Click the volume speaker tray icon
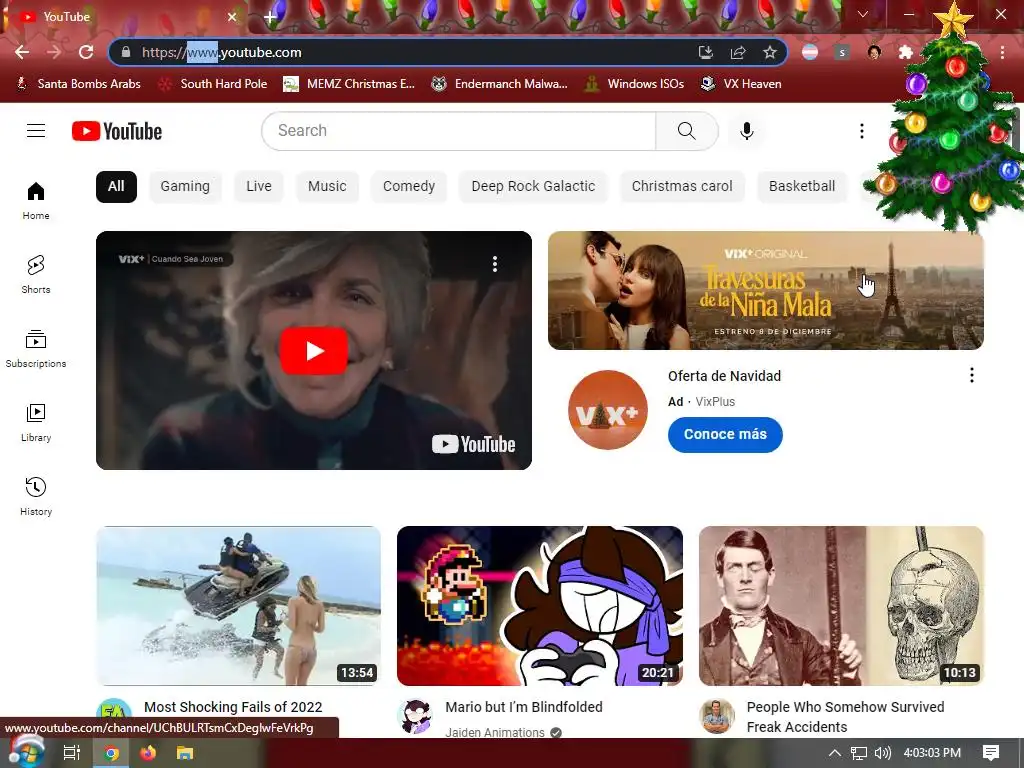Viewport: 1024px width, 768px height. click(x=882, y=753)
